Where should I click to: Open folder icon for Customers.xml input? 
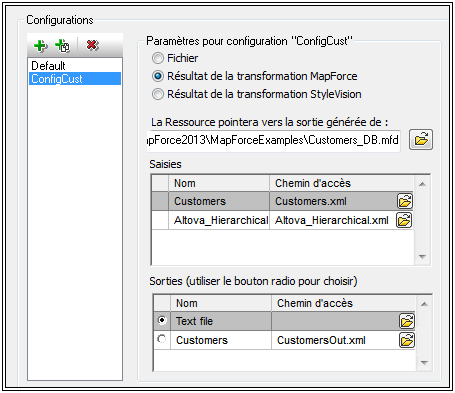(405, 201)
